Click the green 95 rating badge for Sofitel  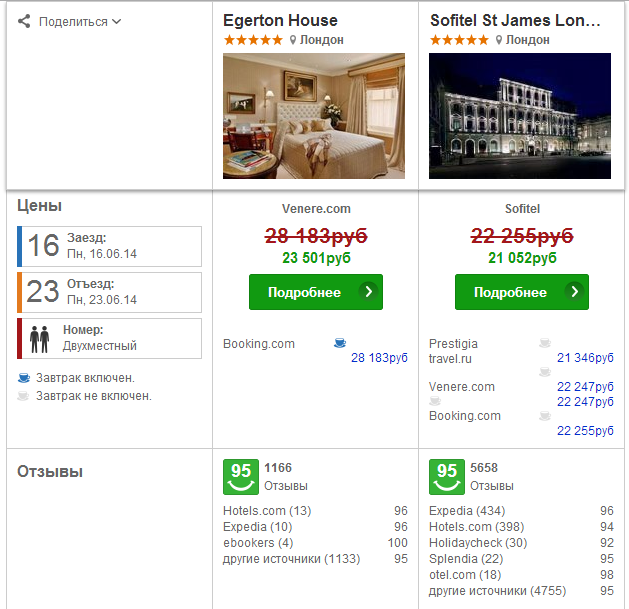(446, 477)
